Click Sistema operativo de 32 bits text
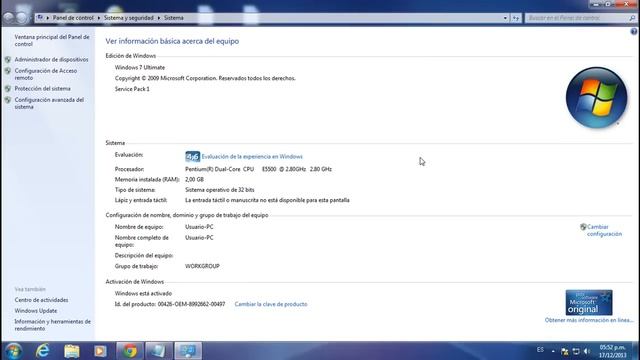The image size is (640, 360). [x=220, y=190]
